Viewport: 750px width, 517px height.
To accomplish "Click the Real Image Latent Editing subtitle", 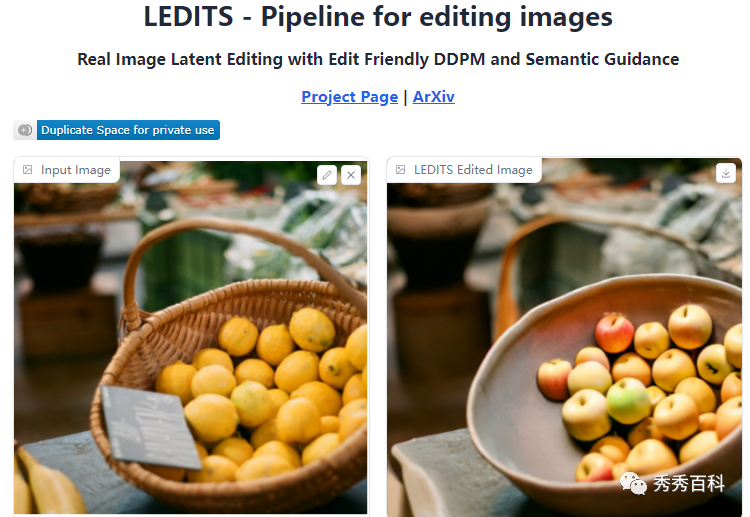I will click(x=378, y=59).
